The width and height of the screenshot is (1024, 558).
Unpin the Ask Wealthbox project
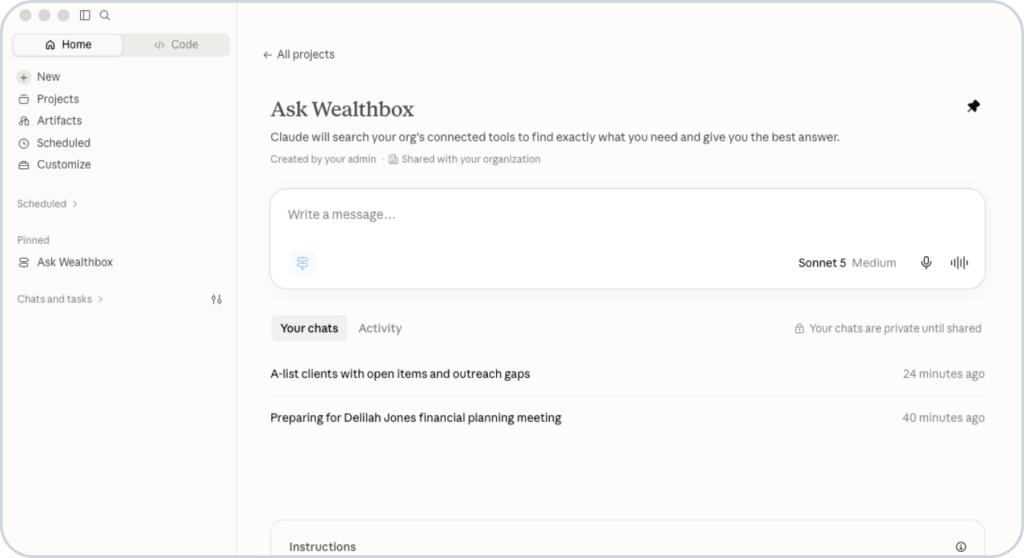pos(973,106)
